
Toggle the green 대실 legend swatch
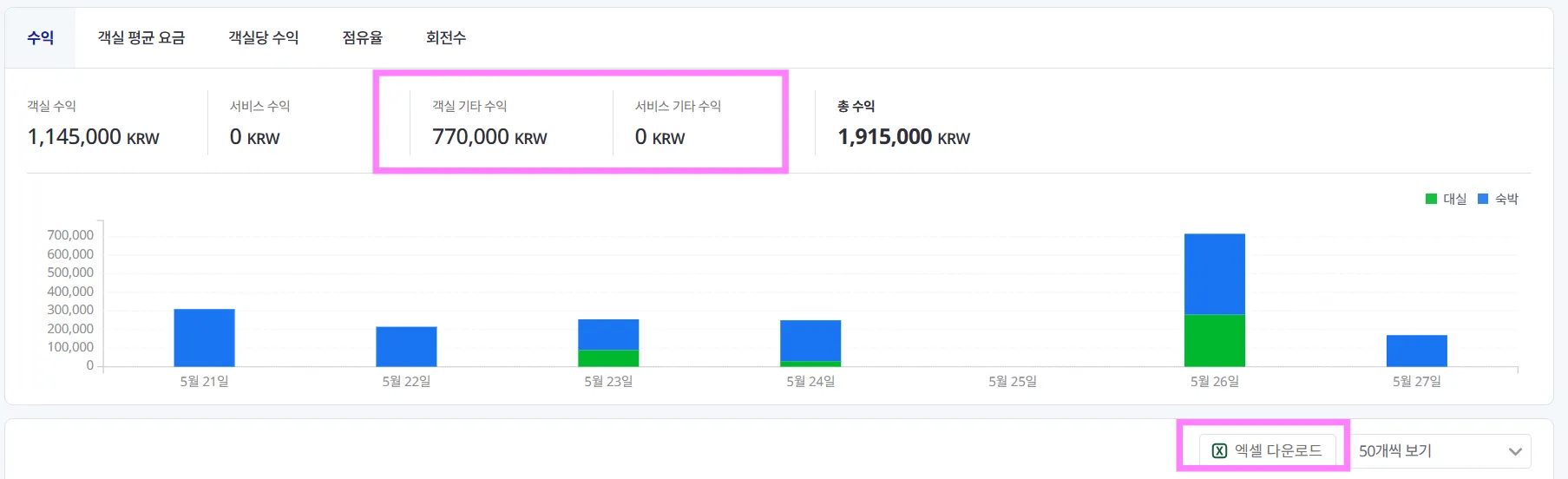pyautogui.click(x=1431, y=199)
